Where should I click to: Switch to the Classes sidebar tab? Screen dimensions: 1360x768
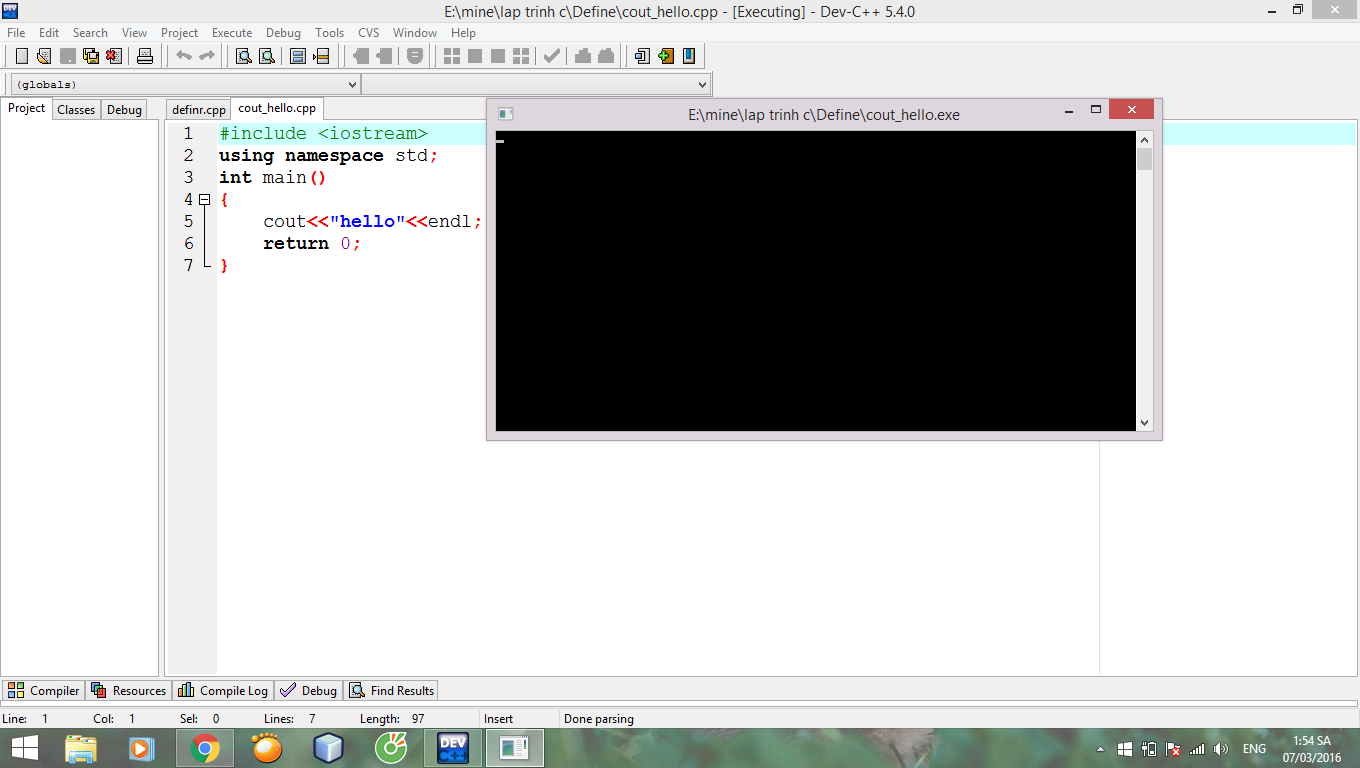click(x=76, y=110)
